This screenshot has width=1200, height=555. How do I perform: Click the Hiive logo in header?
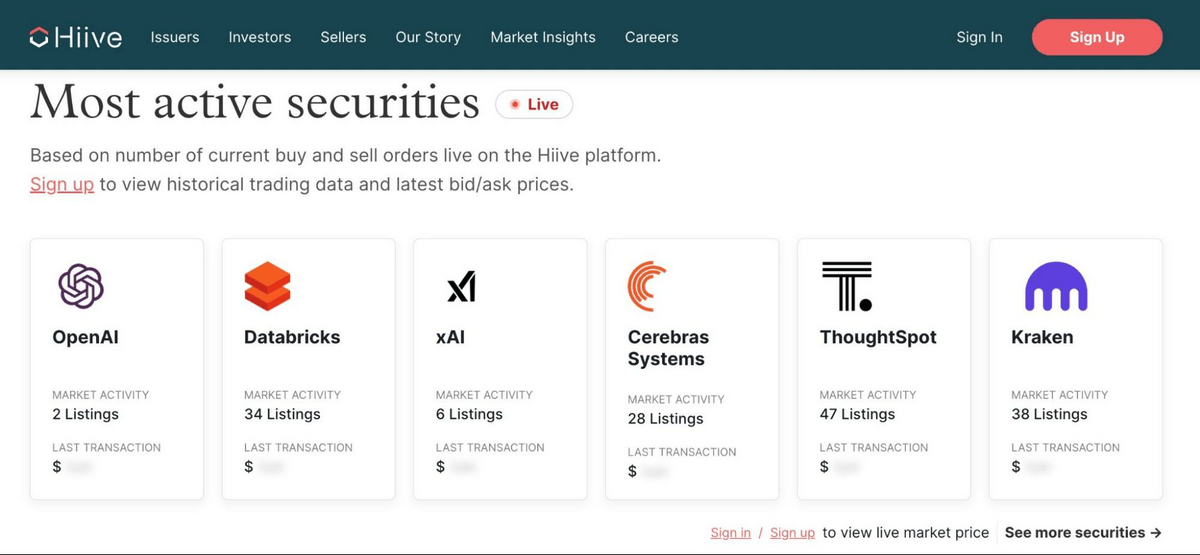point(76,37)
